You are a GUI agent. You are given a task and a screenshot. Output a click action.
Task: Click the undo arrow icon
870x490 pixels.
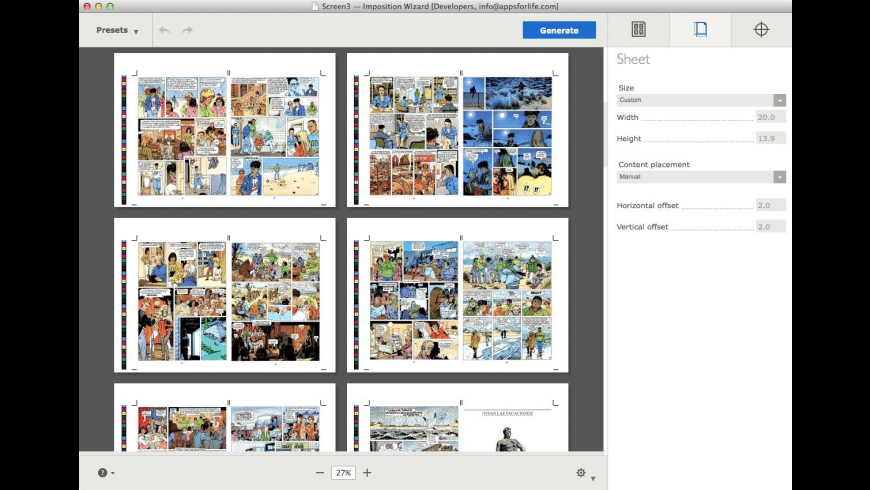164,30
